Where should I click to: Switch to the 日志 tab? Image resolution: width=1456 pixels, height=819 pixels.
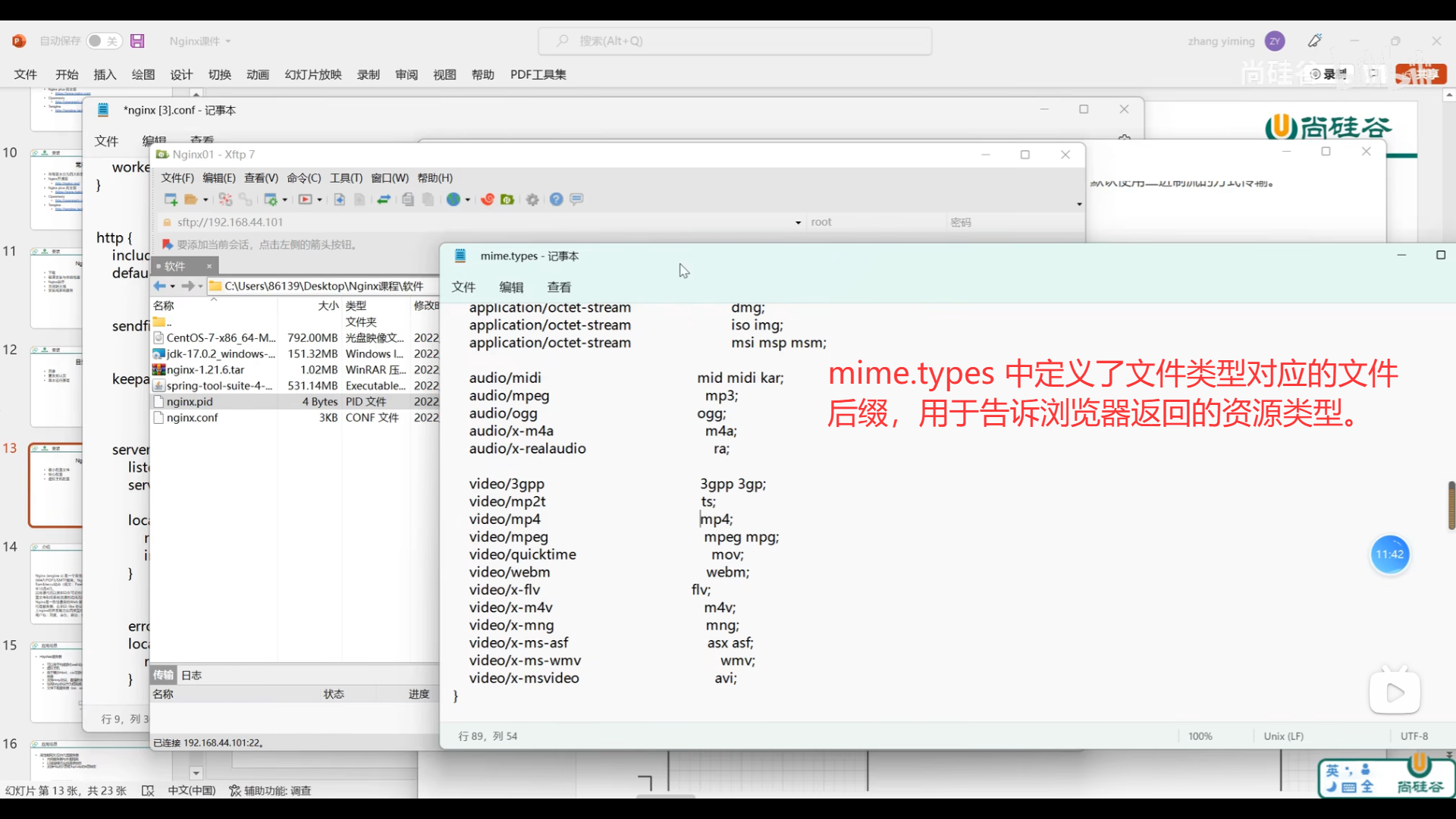click(x=191, y=675)
